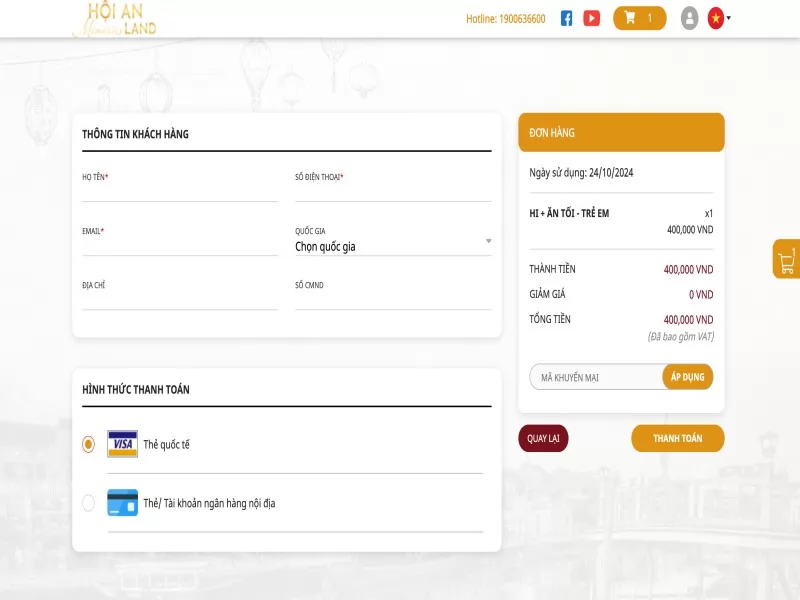Click the Vietnam flag language icon

[x=715, y=18]
